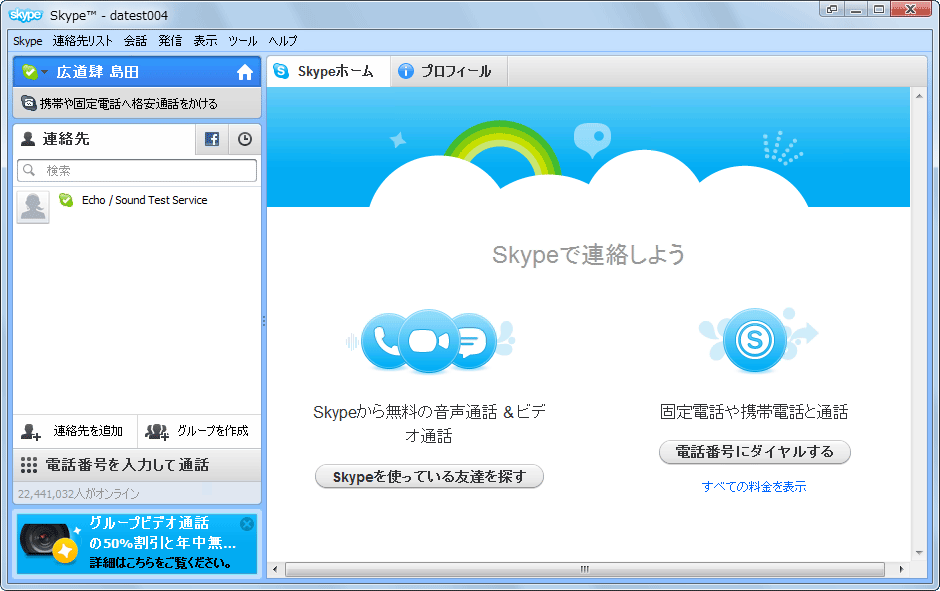Open the Facebook contacts tab icon
Image resolution: width=940 pixels, height=591 pixels.
click(212, 139)
